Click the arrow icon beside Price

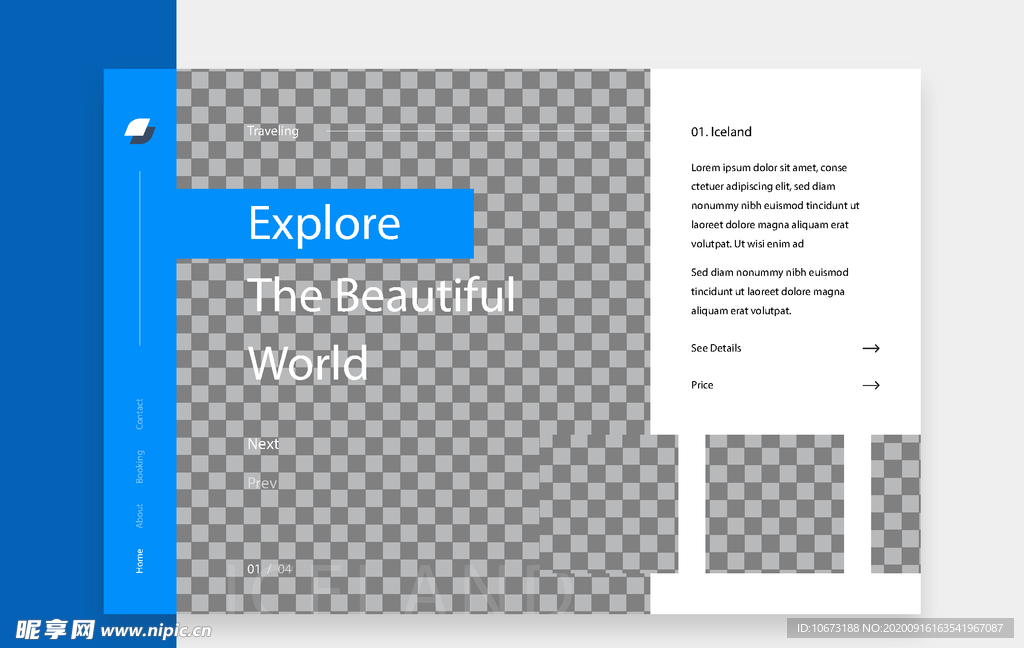pos(870,385)
